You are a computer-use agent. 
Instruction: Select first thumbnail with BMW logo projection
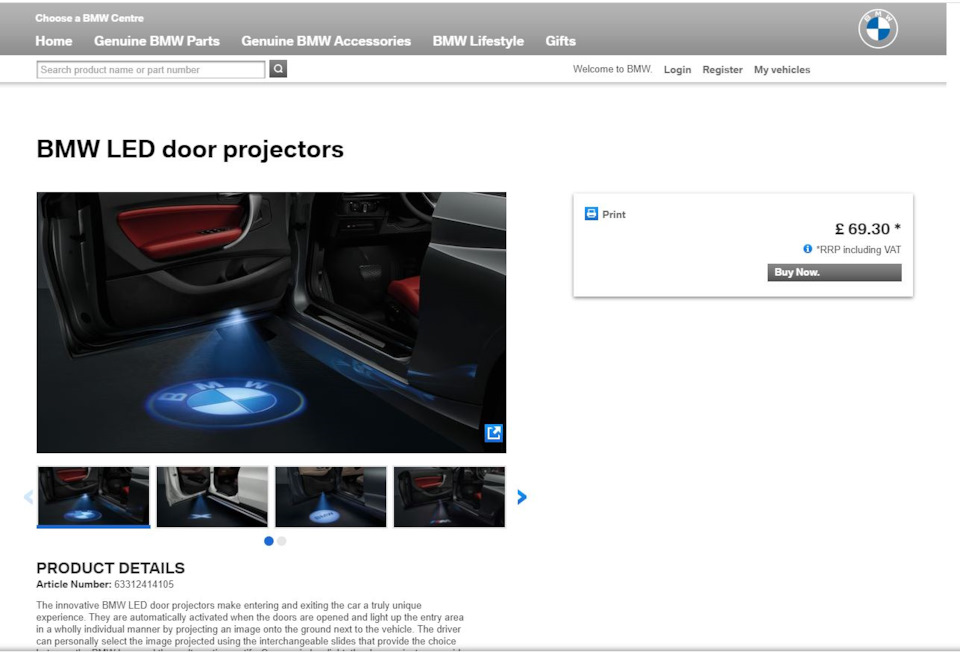[x=94, y=496]
